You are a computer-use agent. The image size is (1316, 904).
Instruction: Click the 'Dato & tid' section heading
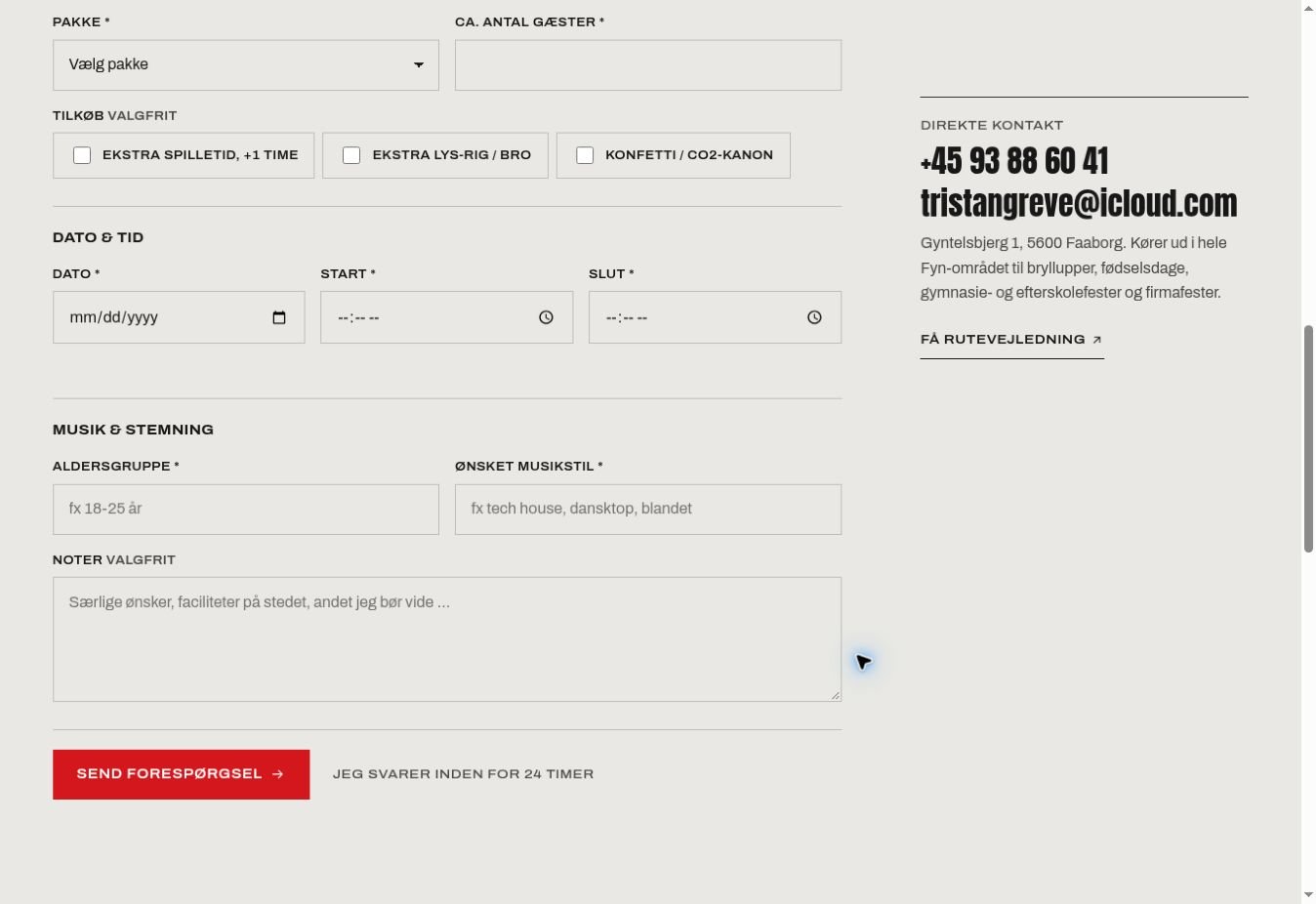click(98, 237)
